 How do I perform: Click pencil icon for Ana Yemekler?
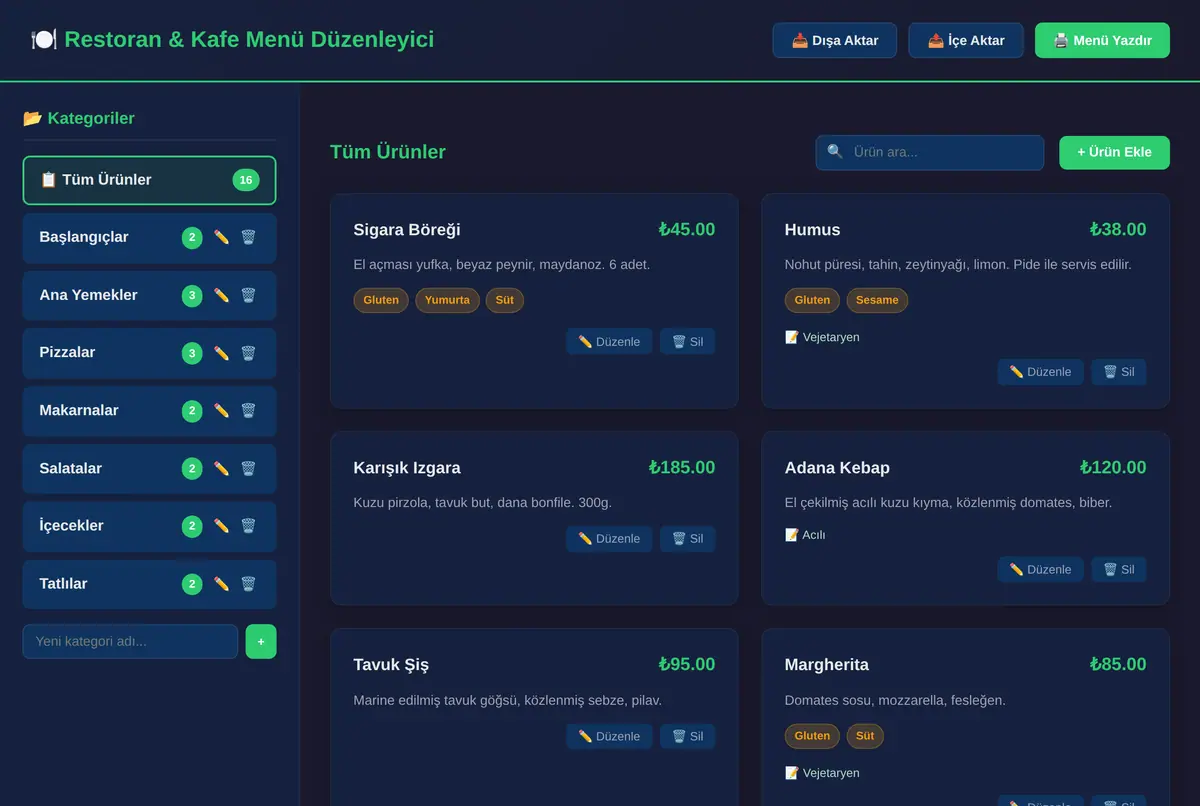(x=221, y=296)
